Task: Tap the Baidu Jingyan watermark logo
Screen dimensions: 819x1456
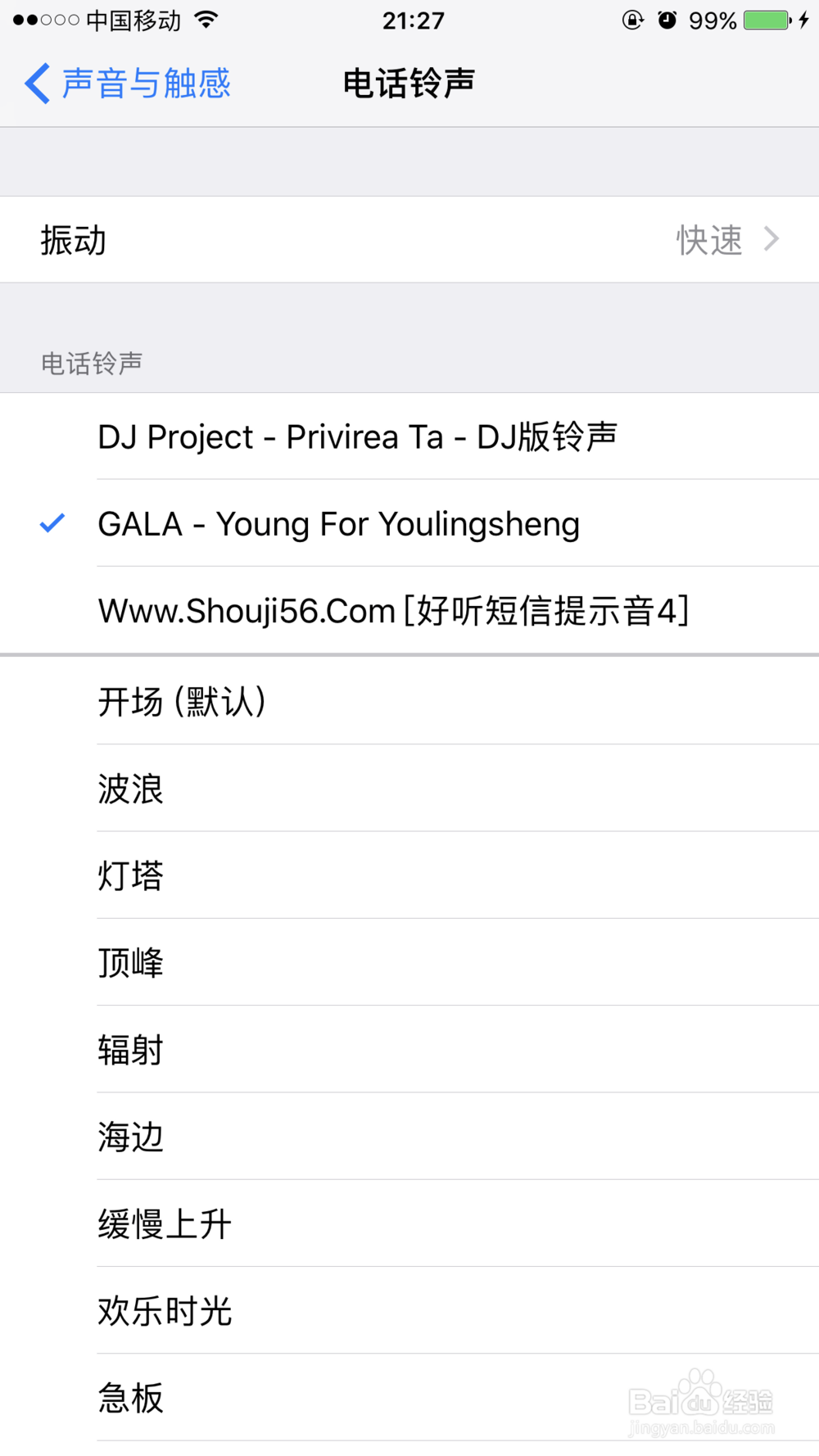Action: tap(701, 1402)
